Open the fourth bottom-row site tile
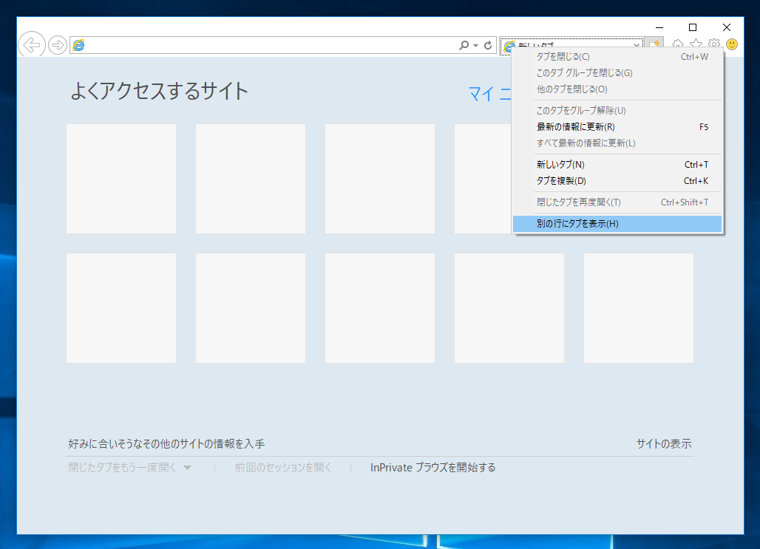Screen dimensions: 760x549 point(509,308)
